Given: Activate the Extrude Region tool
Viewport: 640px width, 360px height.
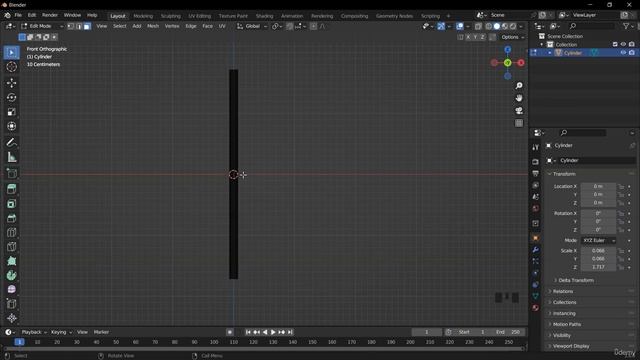Looking at the screenshot, I should point(11,189).
